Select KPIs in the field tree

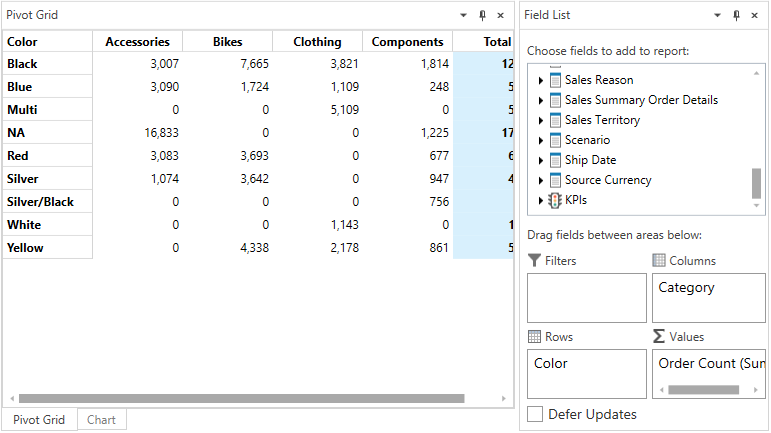(x=576, y=200)
